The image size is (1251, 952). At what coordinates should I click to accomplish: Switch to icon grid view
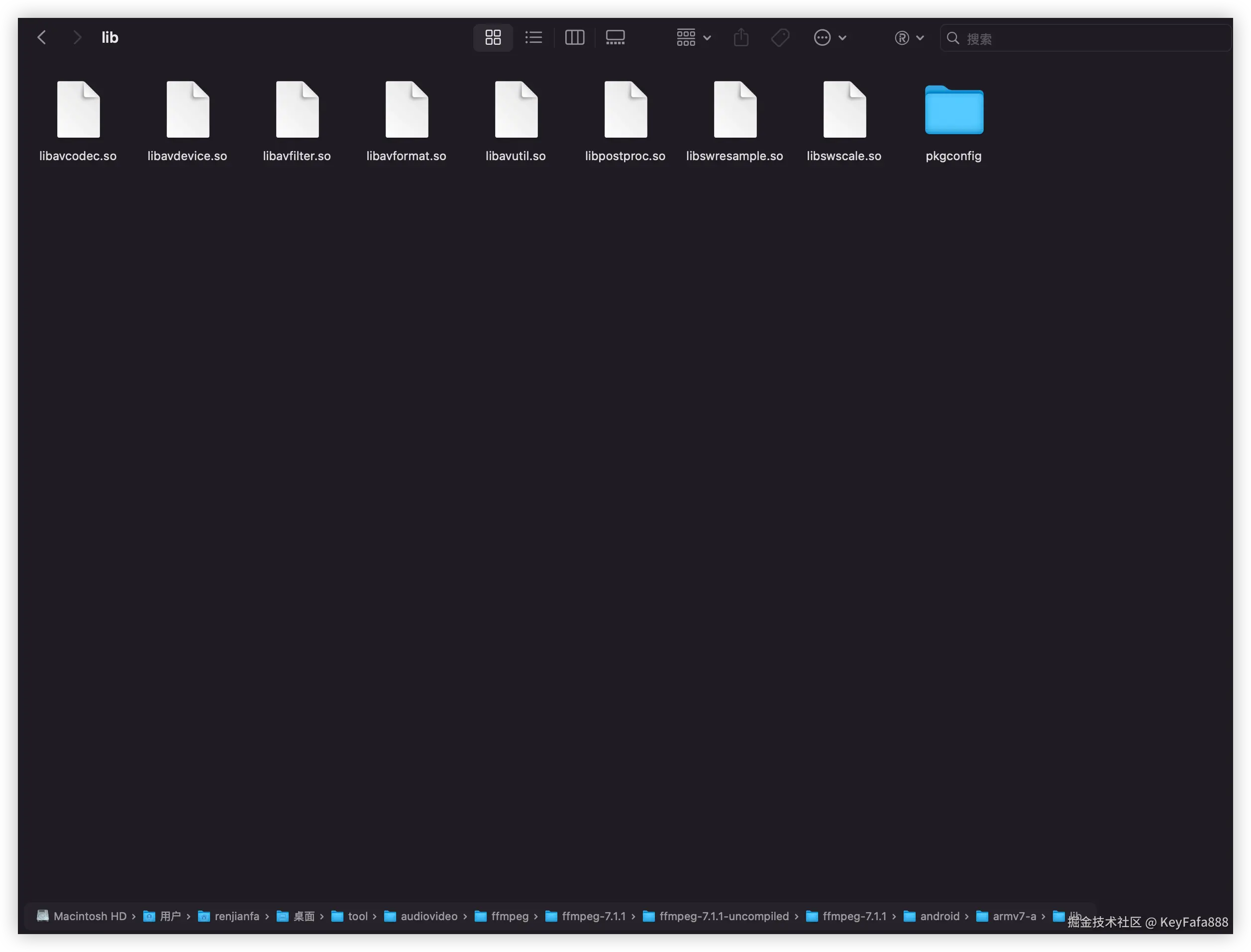(493, 37)
